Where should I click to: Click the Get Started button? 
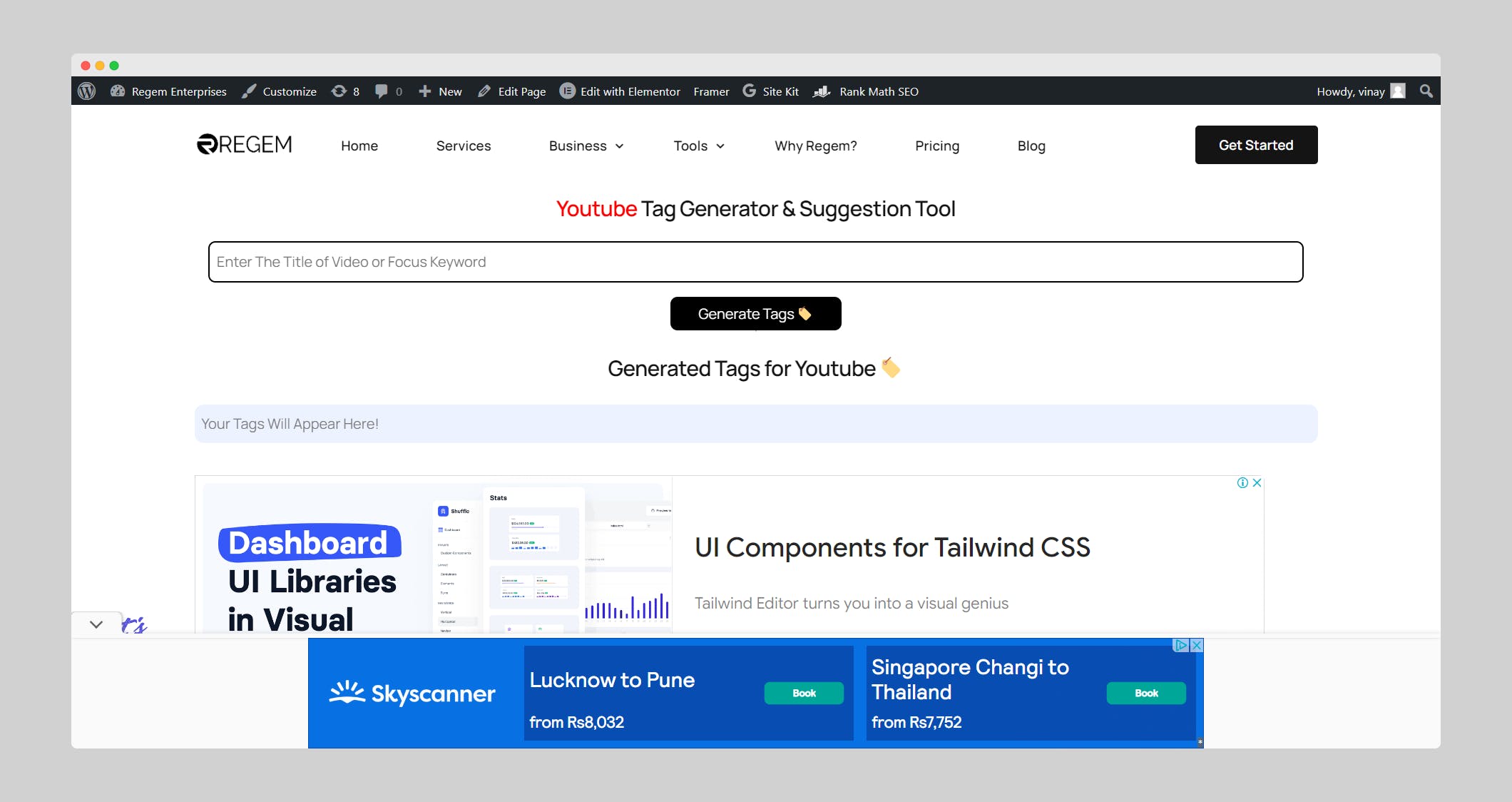[x=1256, y=145]
